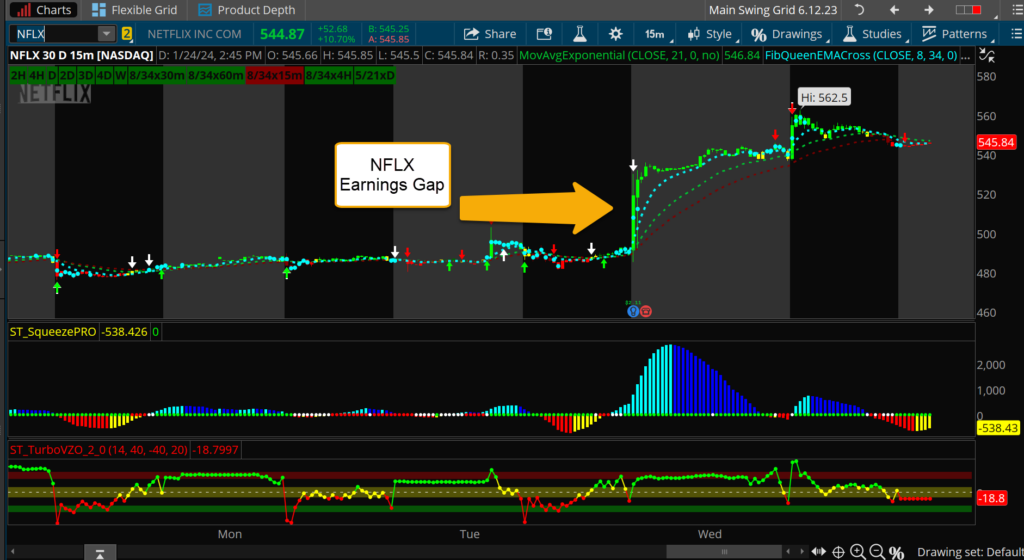Expand the symbol dropdown arrow

coord(105,34)
